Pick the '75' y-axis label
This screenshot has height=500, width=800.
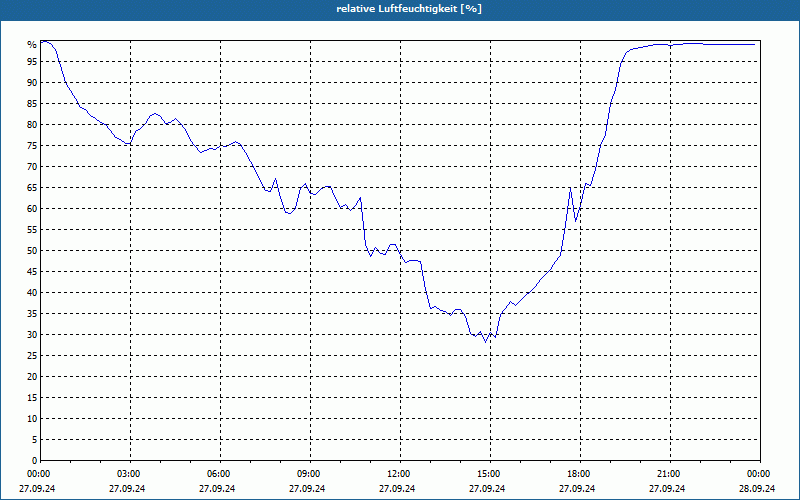(32, 146)
